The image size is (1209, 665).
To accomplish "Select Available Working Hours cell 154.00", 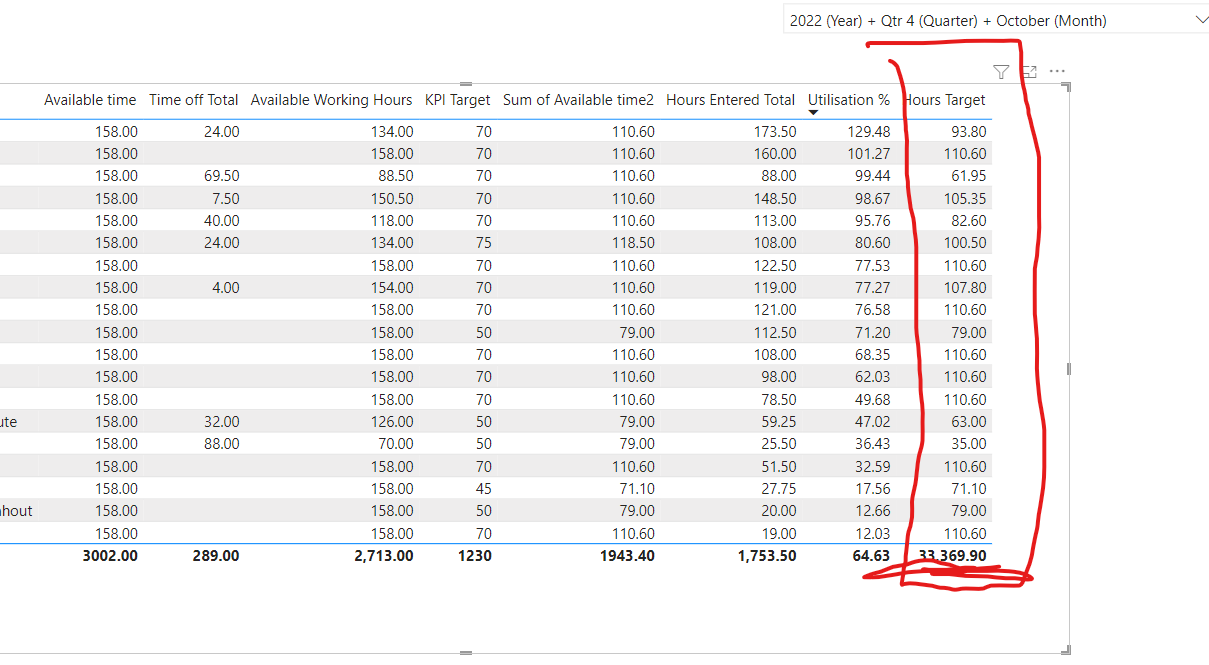I will click(390, 287).
